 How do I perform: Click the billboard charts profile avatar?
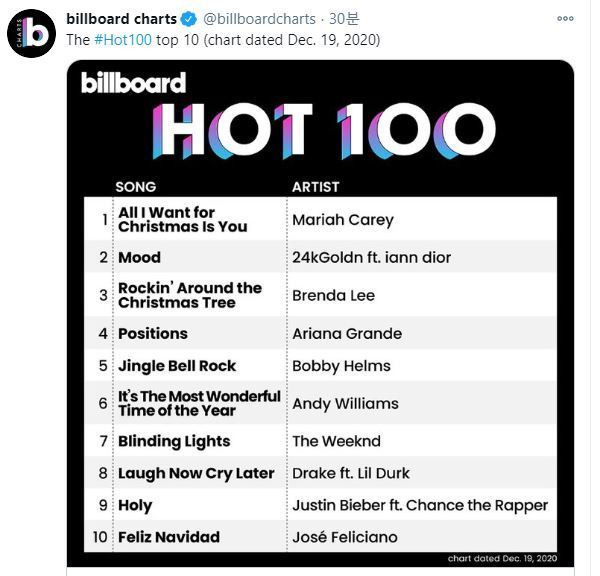point(31,33)
